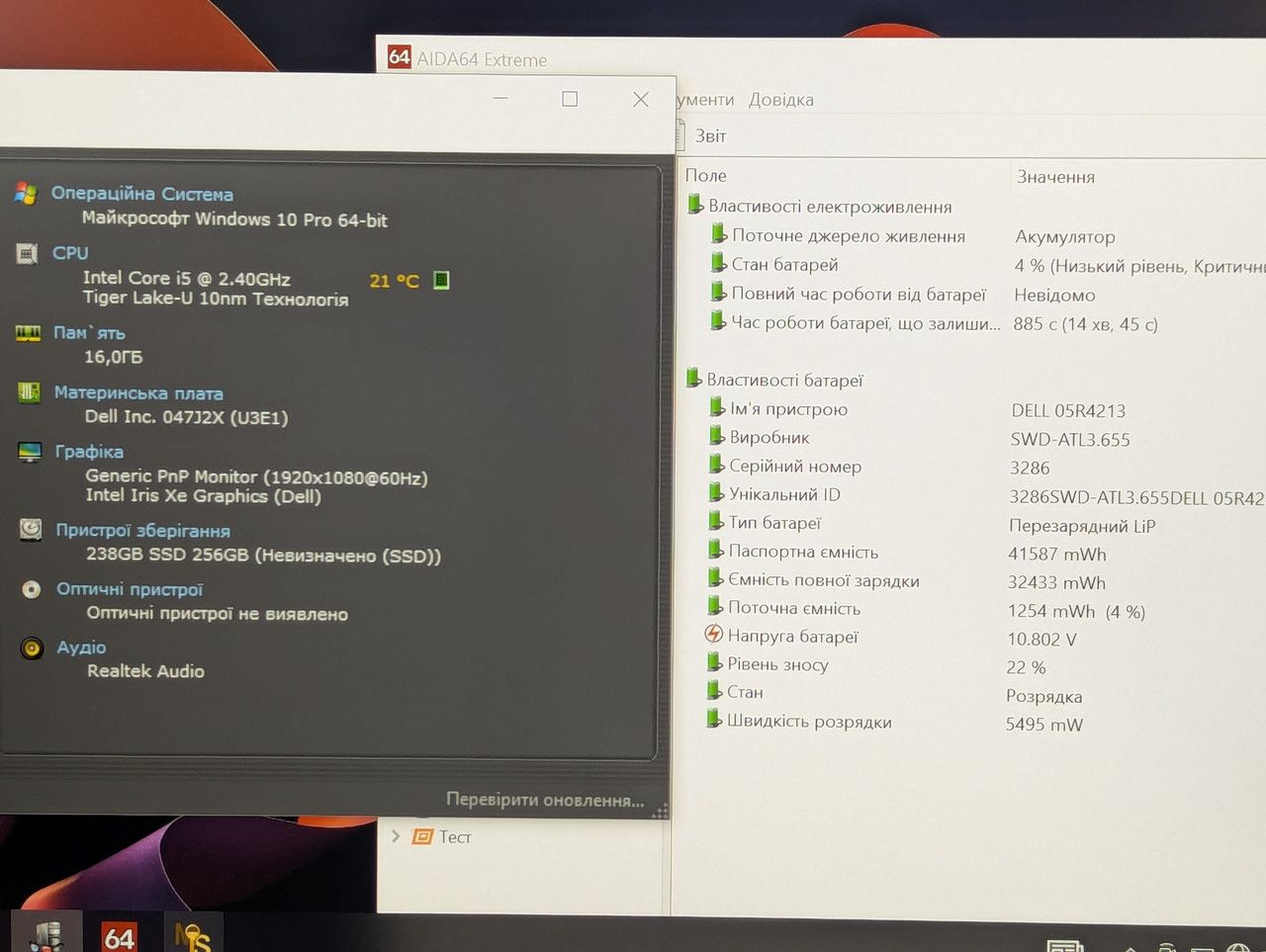
Task: Open the CPU section heading link
Action: 70,253
